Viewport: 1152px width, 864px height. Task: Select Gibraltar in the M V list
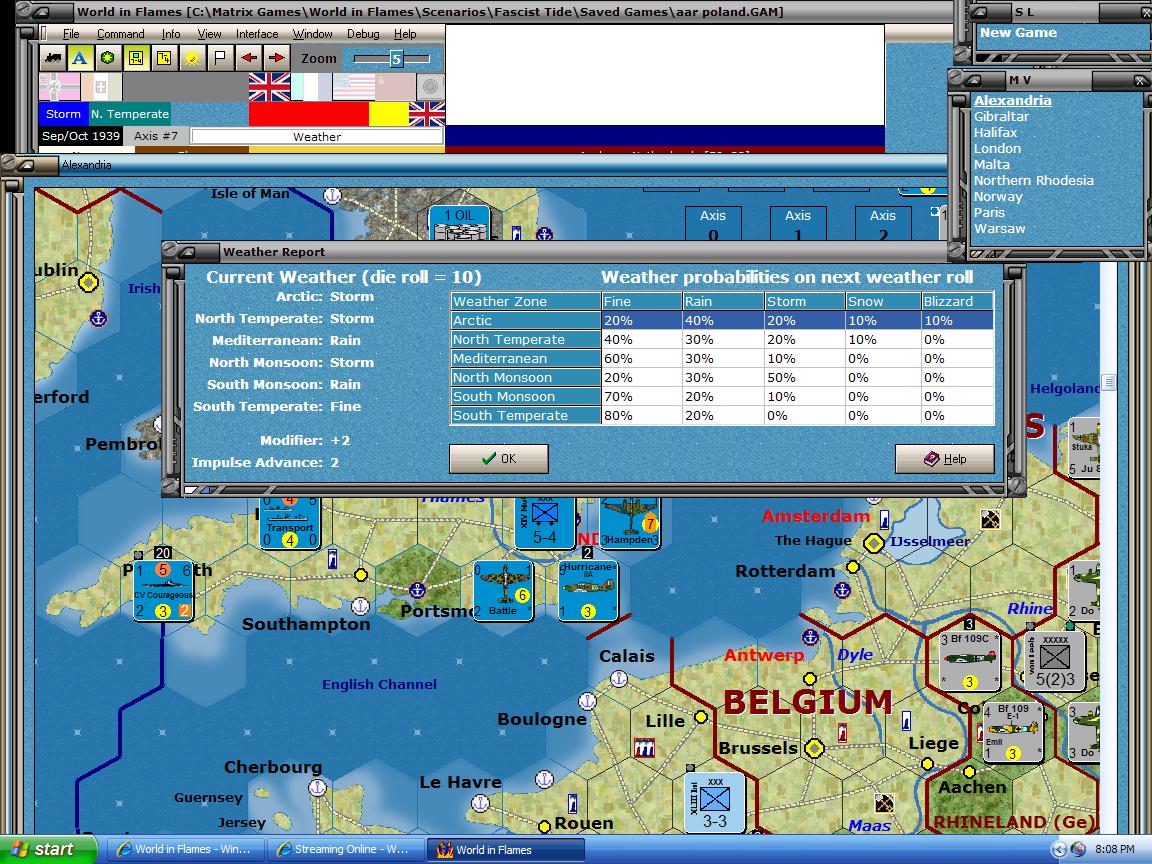tap(1001, 116)
